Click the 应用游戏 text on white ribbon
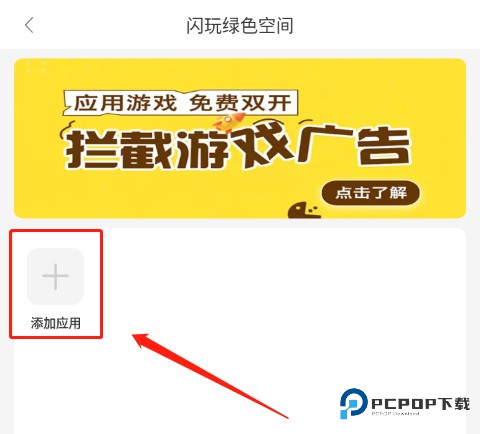 125,103
